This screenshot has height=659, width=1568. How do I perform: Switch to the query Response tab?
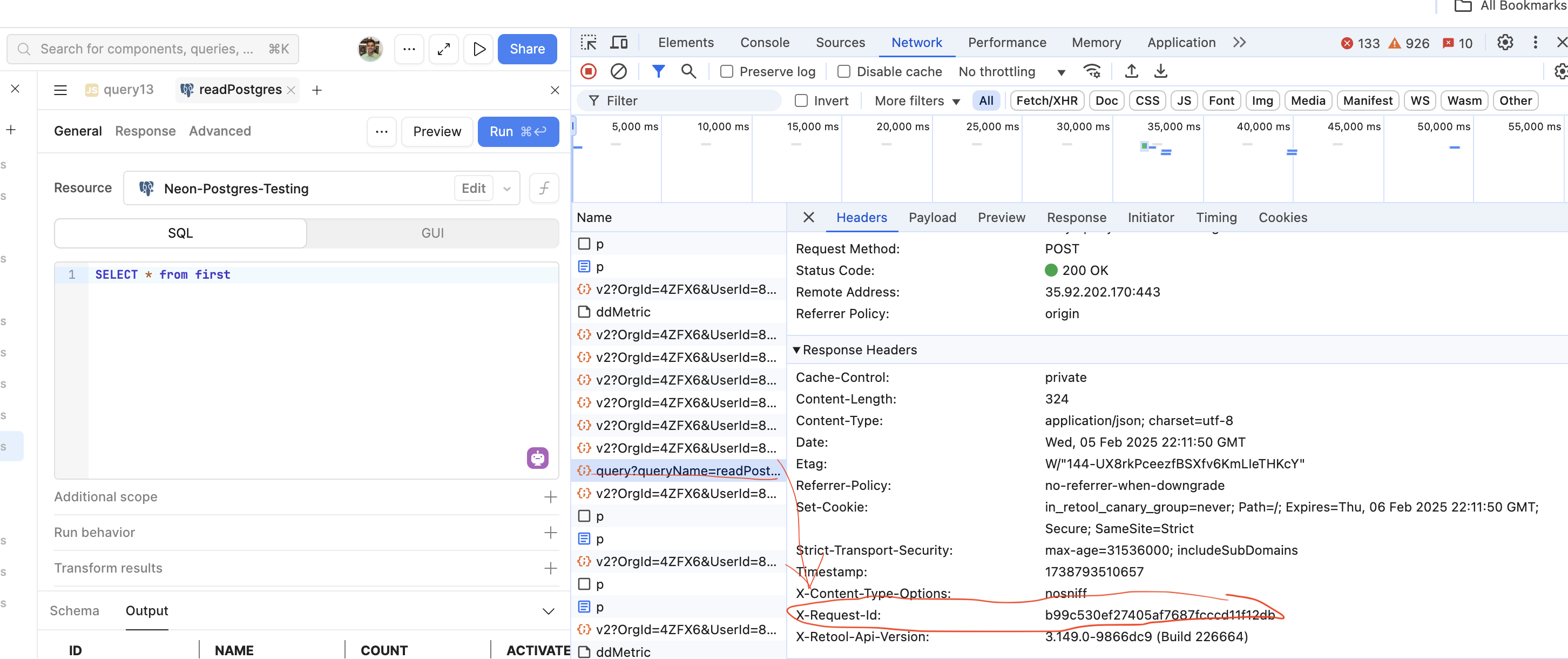[145, 131]
